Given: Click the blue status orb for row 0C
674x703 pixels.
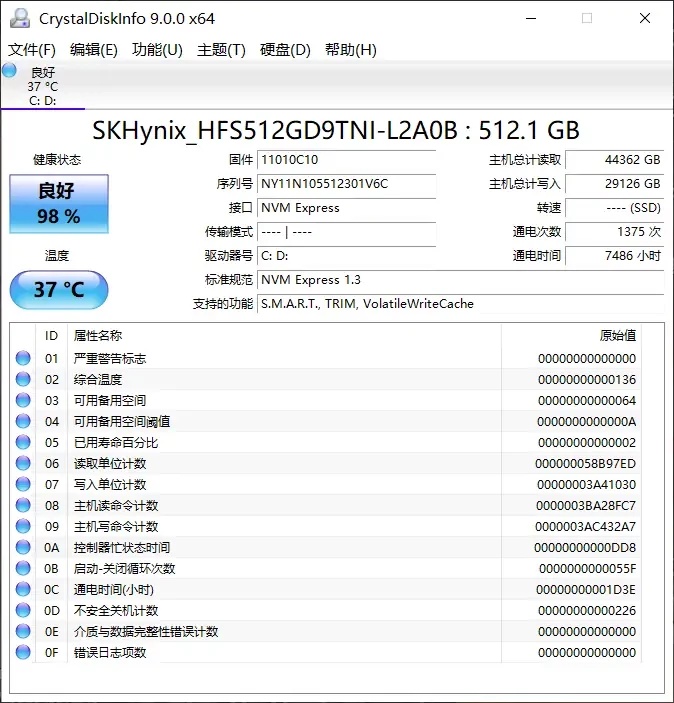Looking at the screenshot, I should click(x=23, y=590).
